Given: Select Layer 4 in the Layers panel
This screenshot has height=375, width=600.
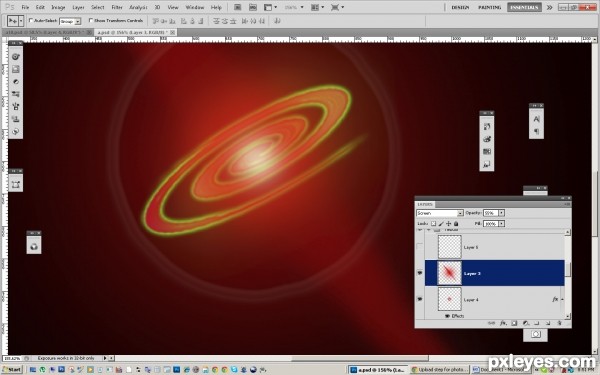Looking at the screenshot, I should point(494,299).
